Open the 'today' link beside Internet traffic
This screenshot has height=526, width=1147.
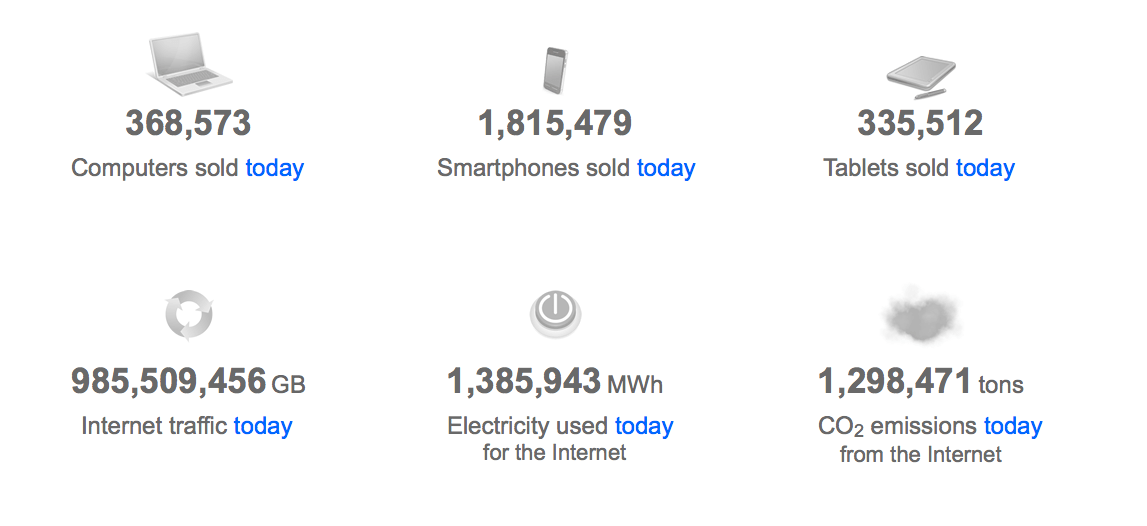[263, 426]
